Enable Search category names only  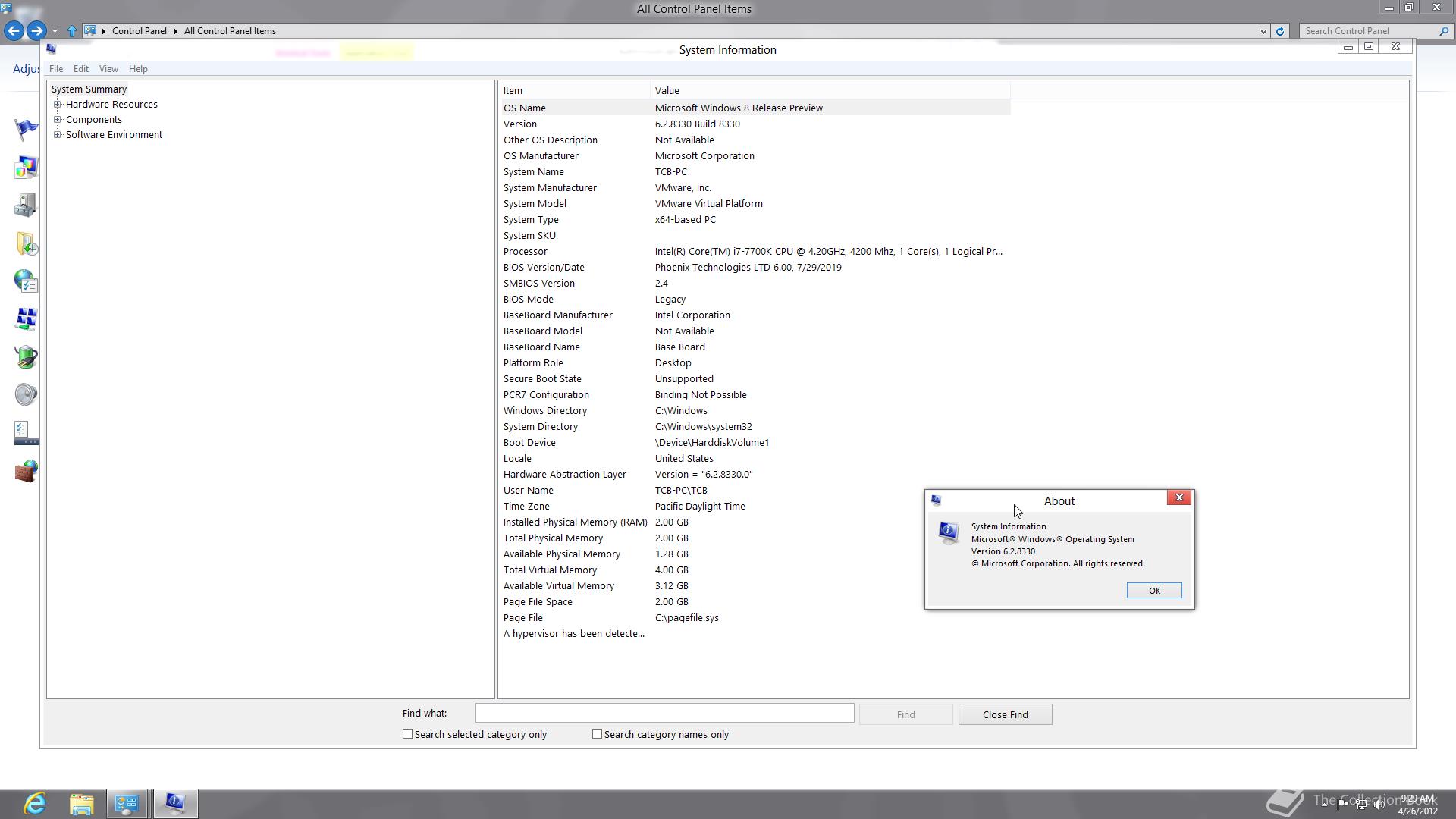(597, 734)
